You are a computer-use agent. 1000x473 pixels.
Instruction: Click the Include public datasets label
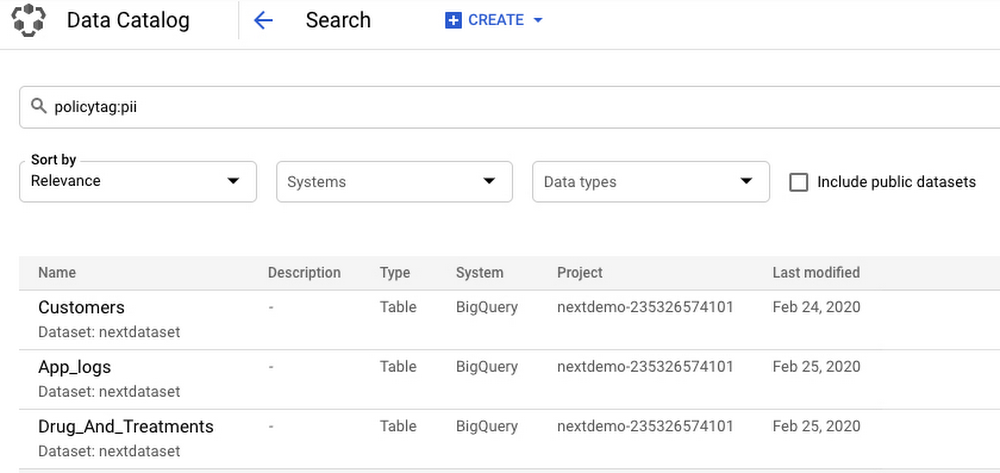897,182
